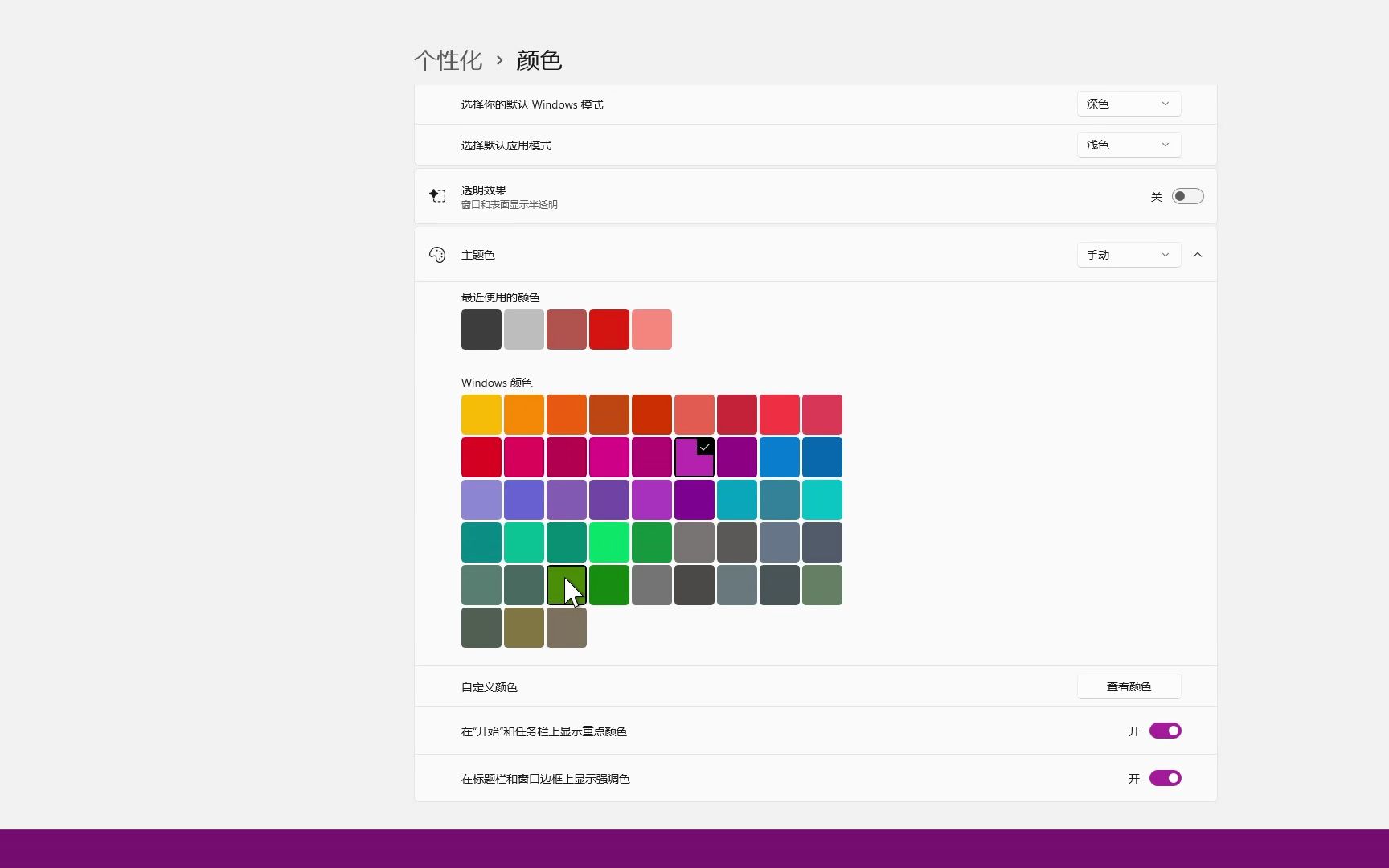Pick the muted brick red recent color swatch

pyautogui.click(x=567, y=330)
